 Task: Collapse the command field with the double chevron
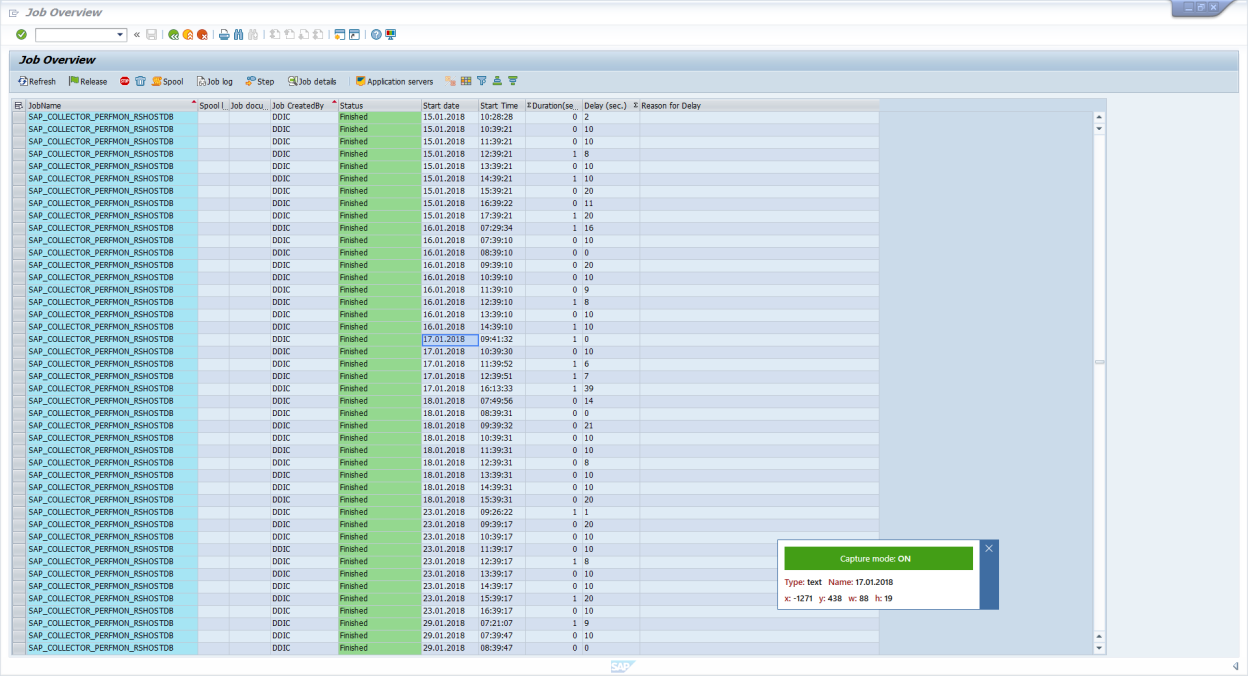coord(137,34)
